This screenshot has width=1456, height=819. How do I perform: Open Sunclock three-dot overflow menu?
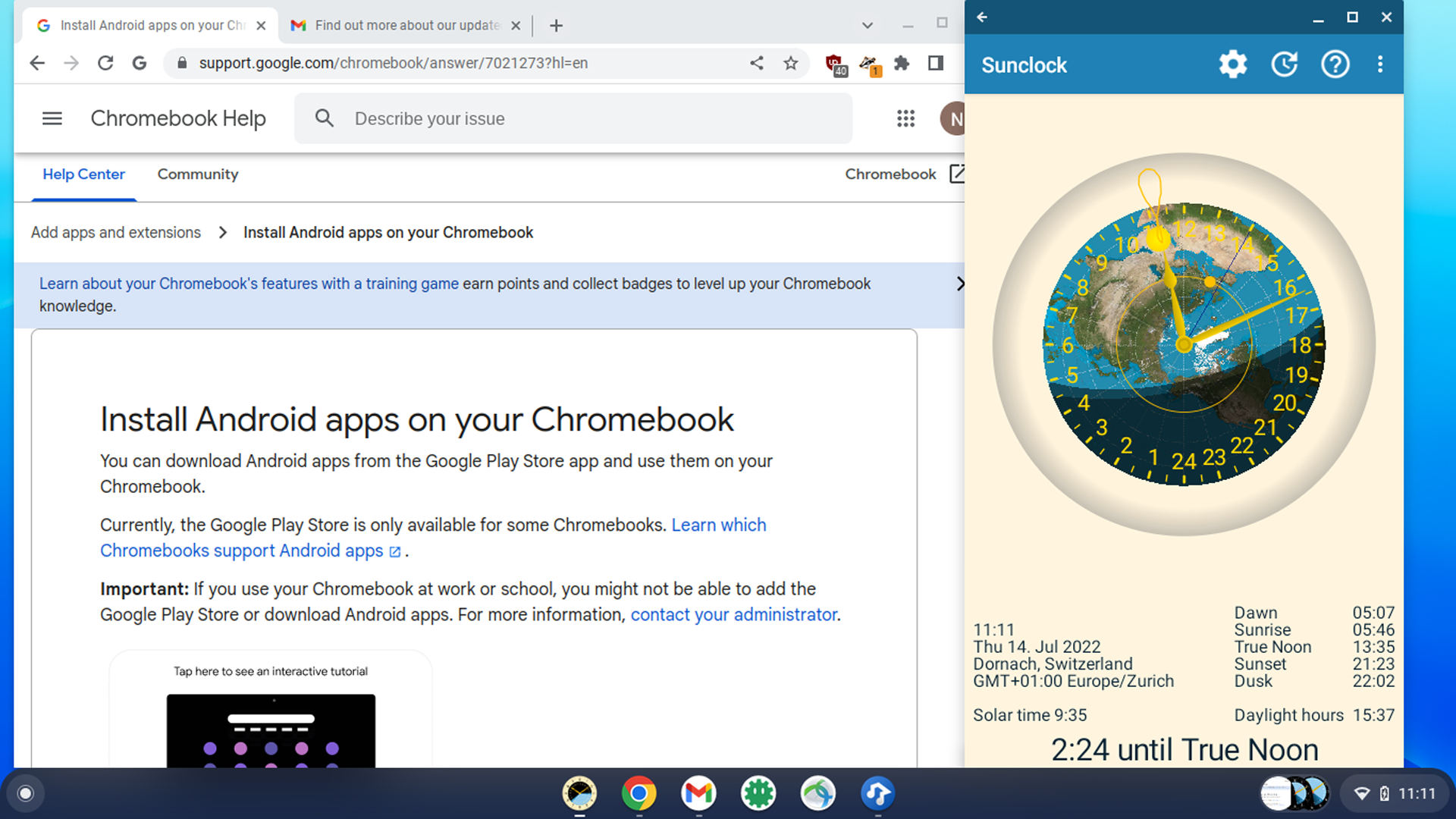pyautogui.click(x=1380, y=64)
